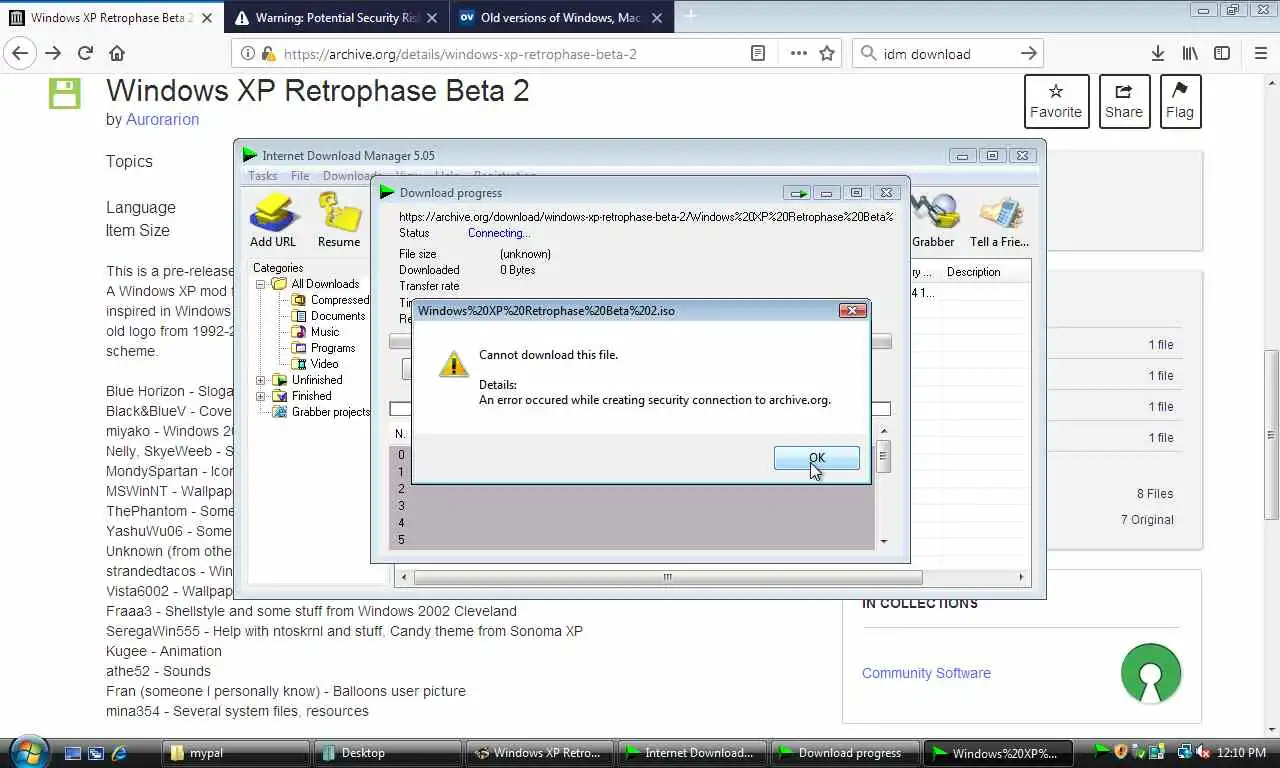This screenshot has width=1280, height=768.
Task: Click the 'idm download' search field
Action: (945, 54)
